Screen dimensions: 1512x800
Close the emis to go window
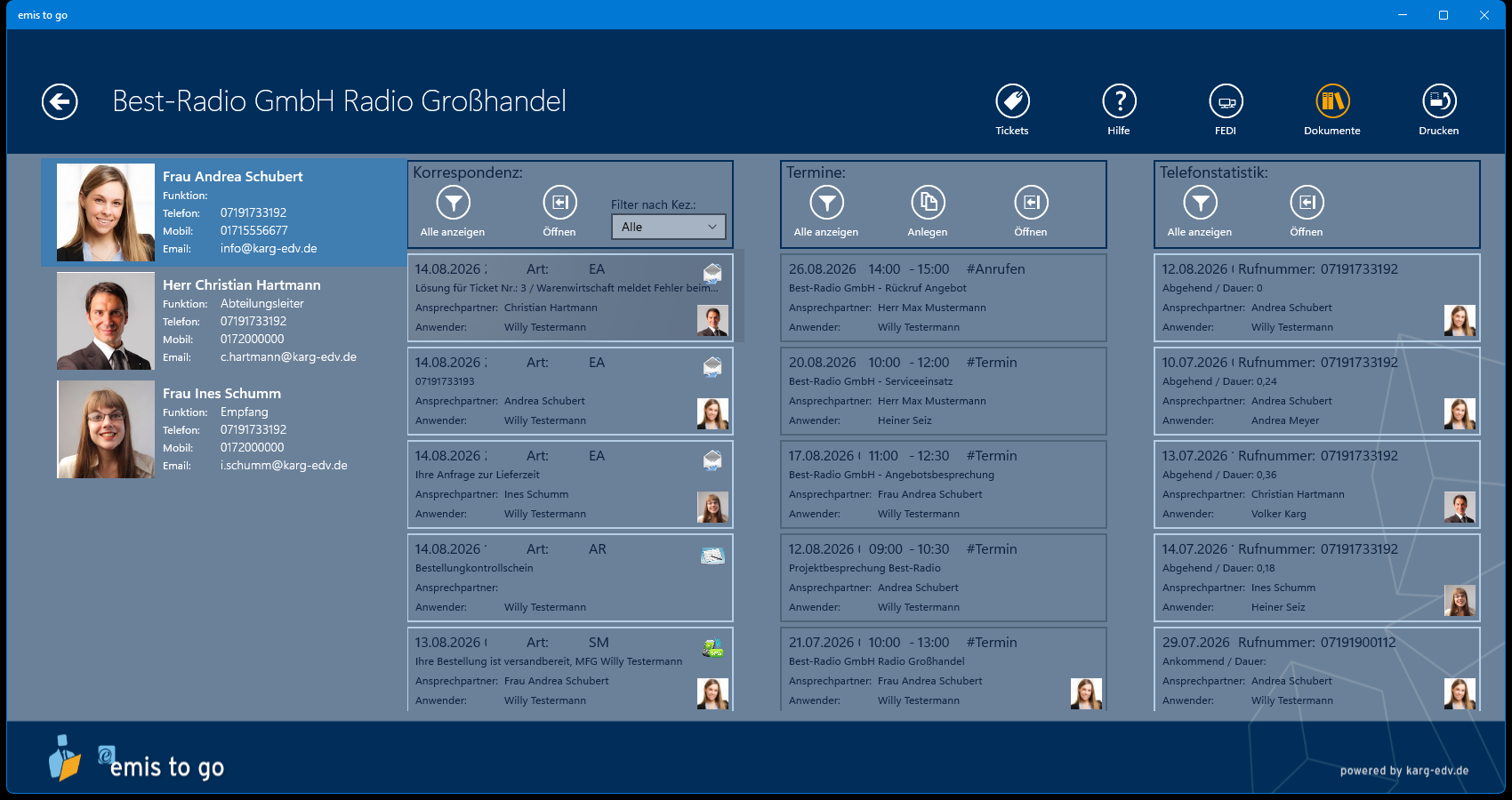click(x=1484, y=15)
